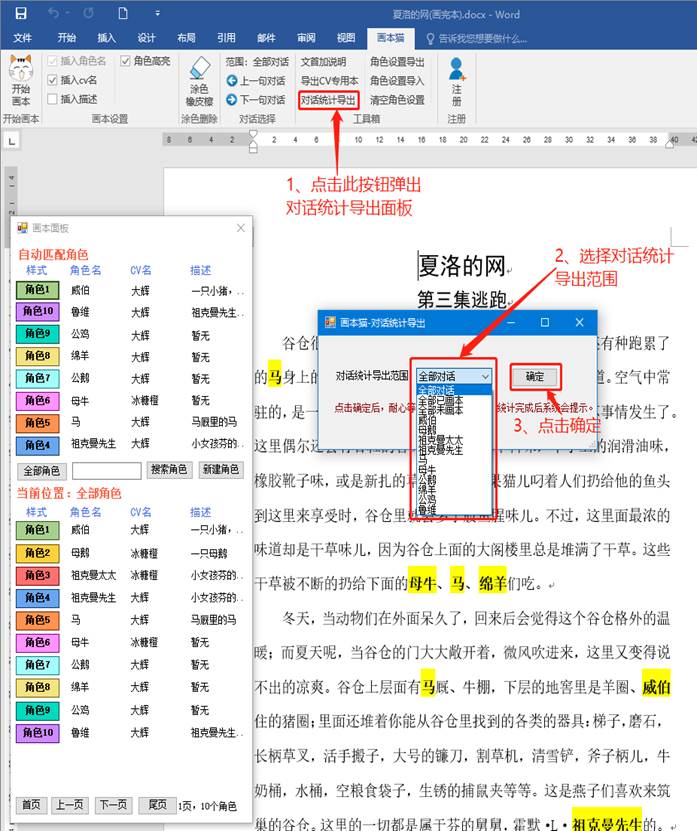697x831 pixels.
Task: Click 对话统计导出 in the toolbox group
Action: click(x=328, y=100)
